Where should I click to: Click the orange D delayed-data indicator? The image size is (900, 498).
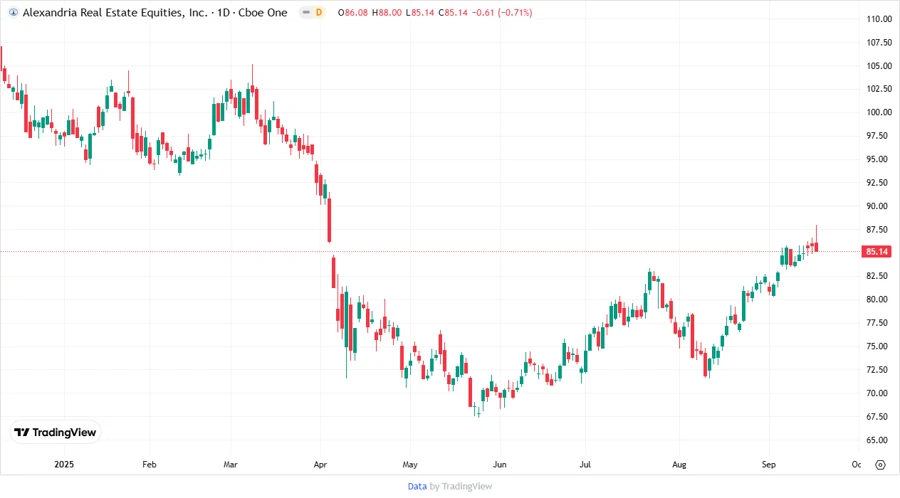pos(319,13)
